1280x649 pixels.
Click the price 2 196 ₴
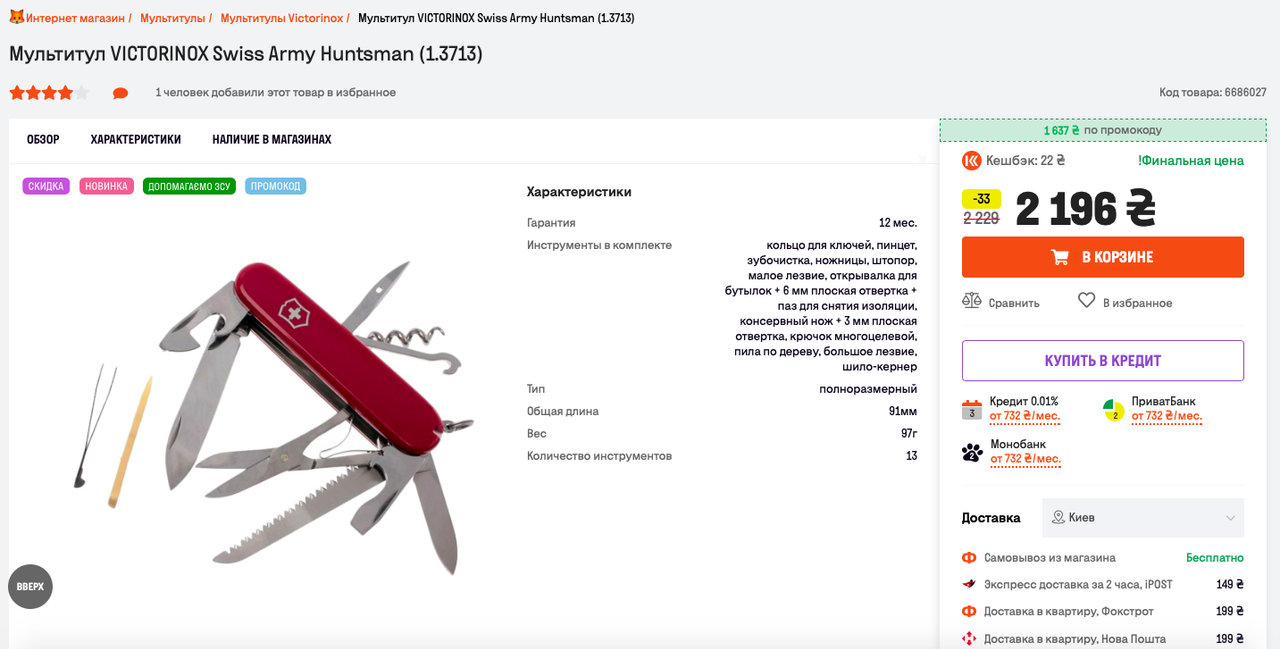click(1086, 209)
